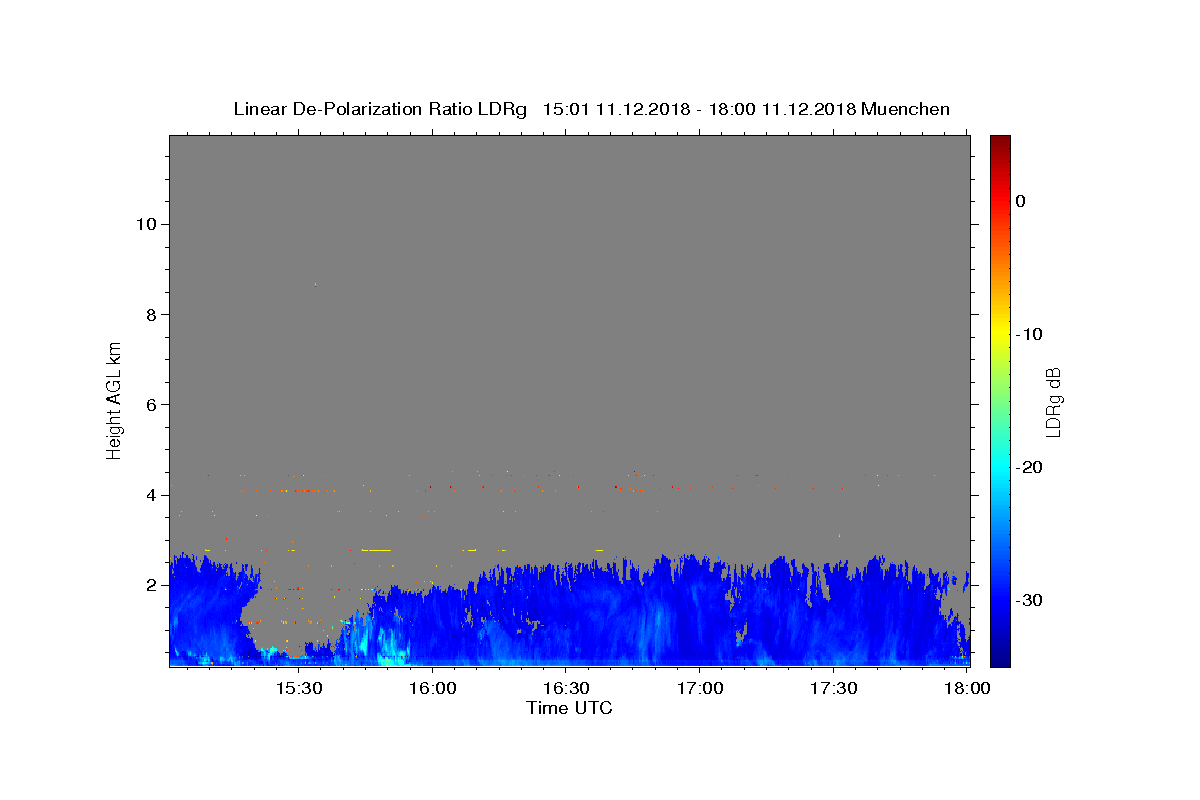Viewport: 1200px width, 800px height.
Task: Click the '17:30' time tick label
Action: pyautogui.click(x=832, y=689)
